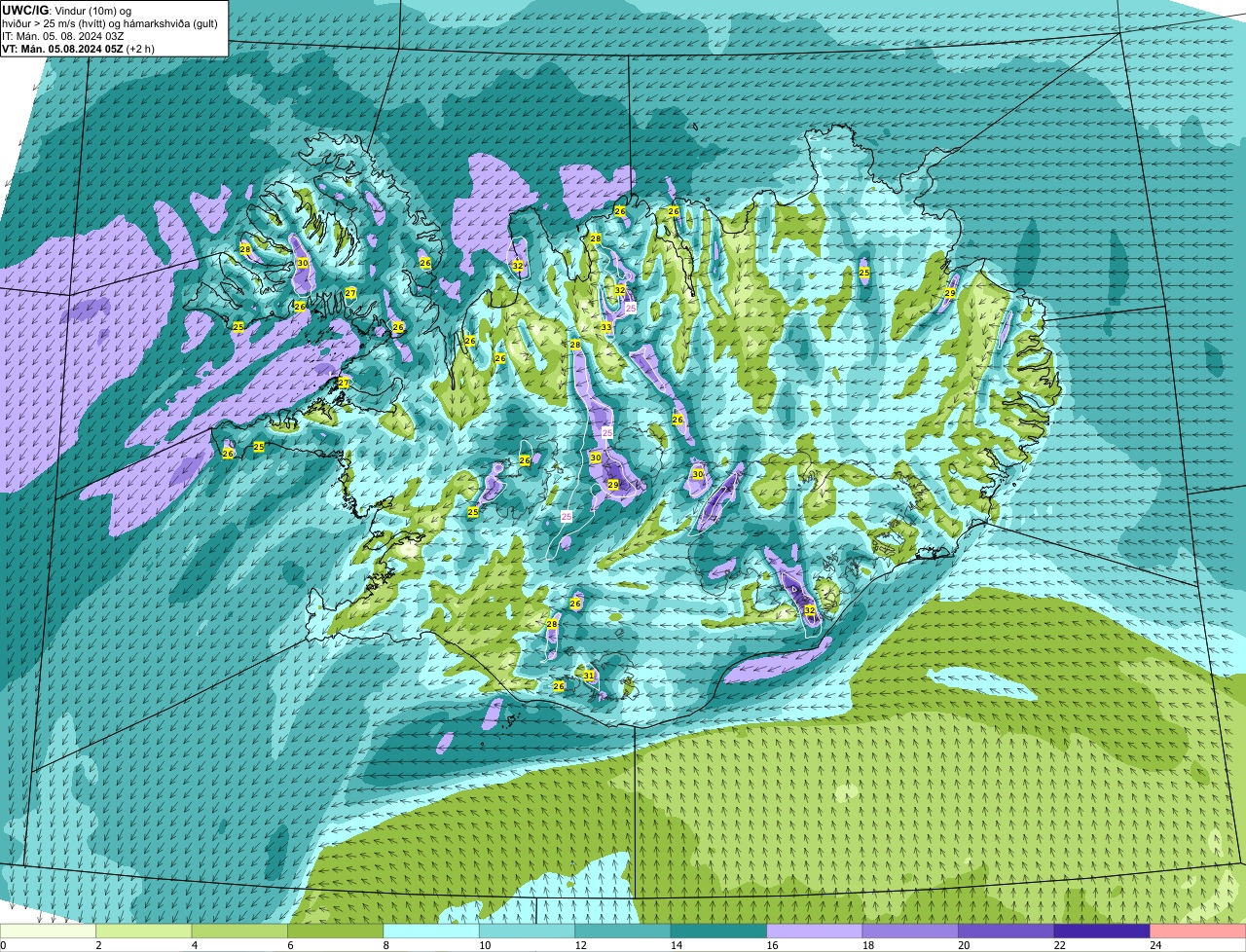Click the initial time "IT: Mán. 05. 08. 2024 03Z"
1246x952 pixels.
click(x=64, y=35)
